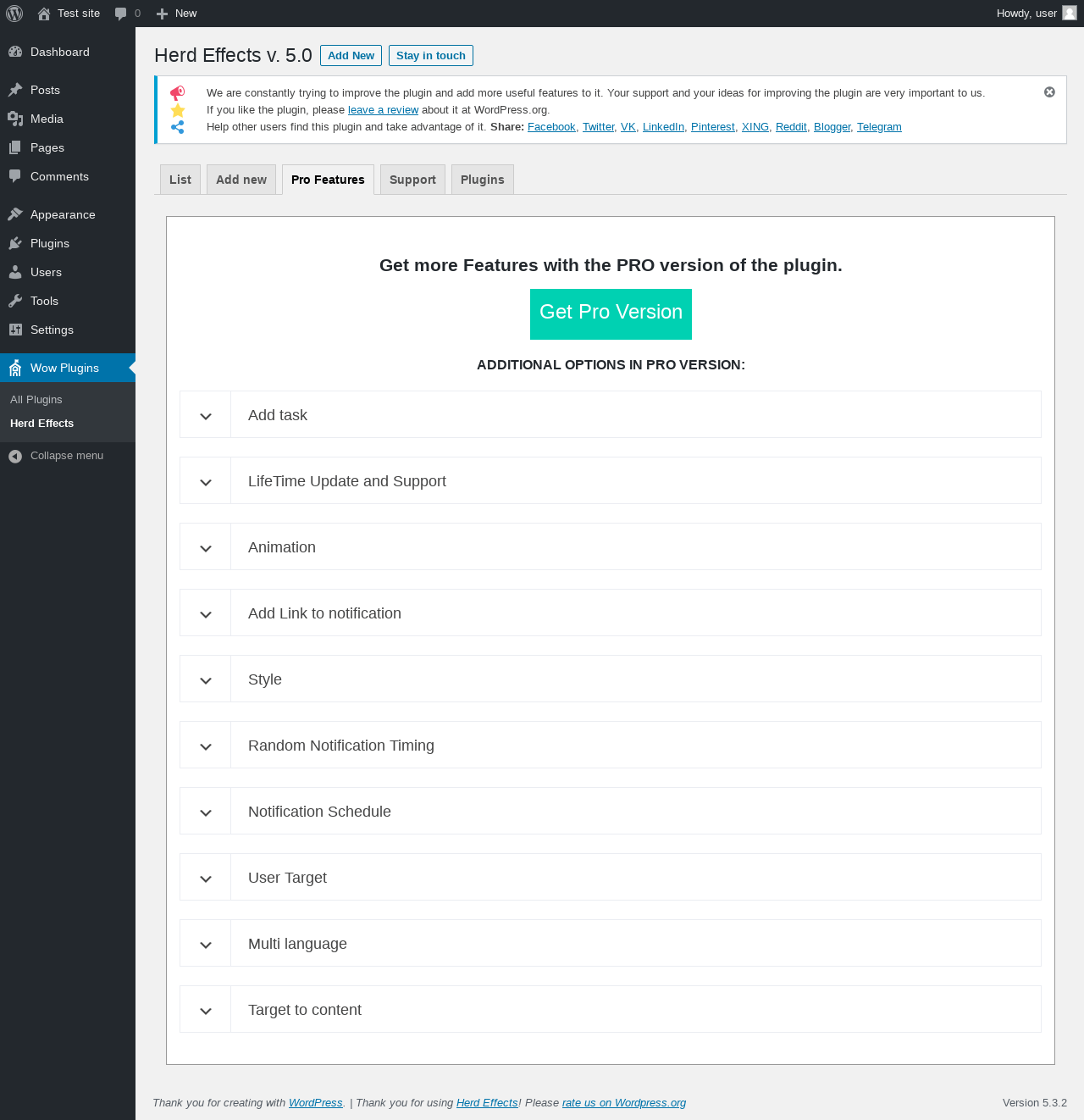The height and width of the screenshot is (1120, 1084).
Task: Click the Settings sliders icon
Action: 15,330
